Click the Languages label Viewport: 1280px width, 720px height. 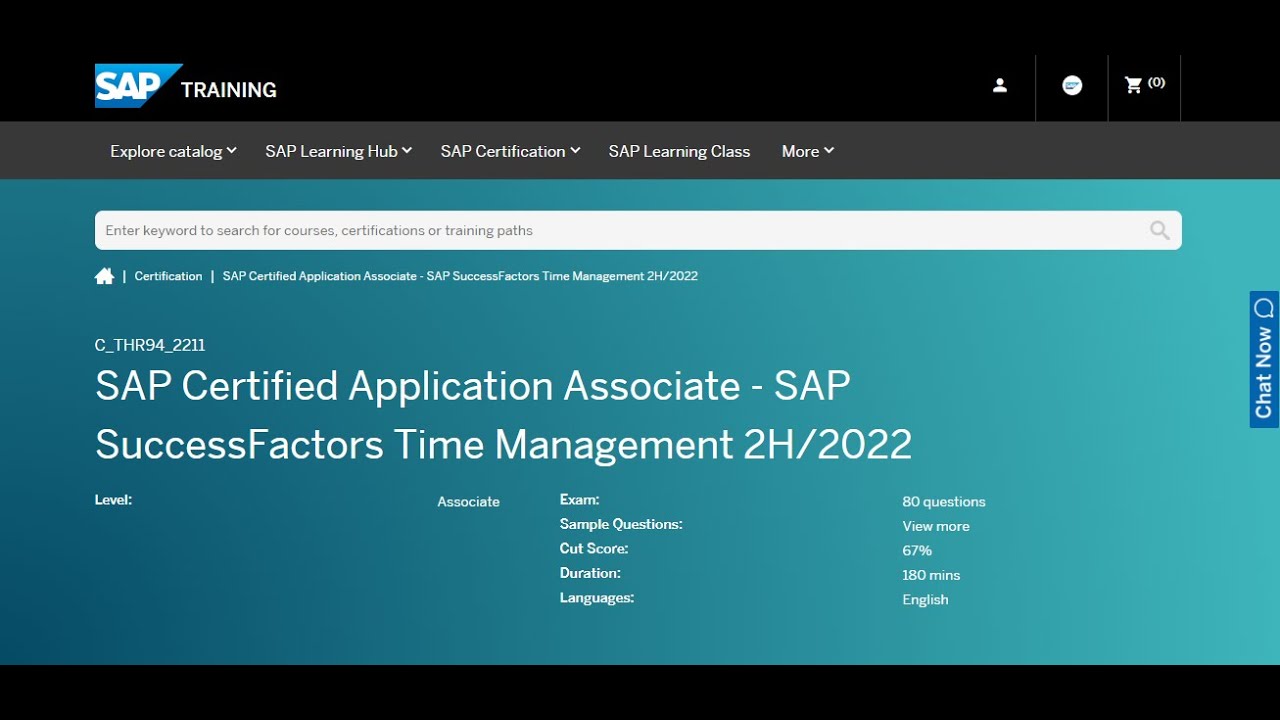597,598
